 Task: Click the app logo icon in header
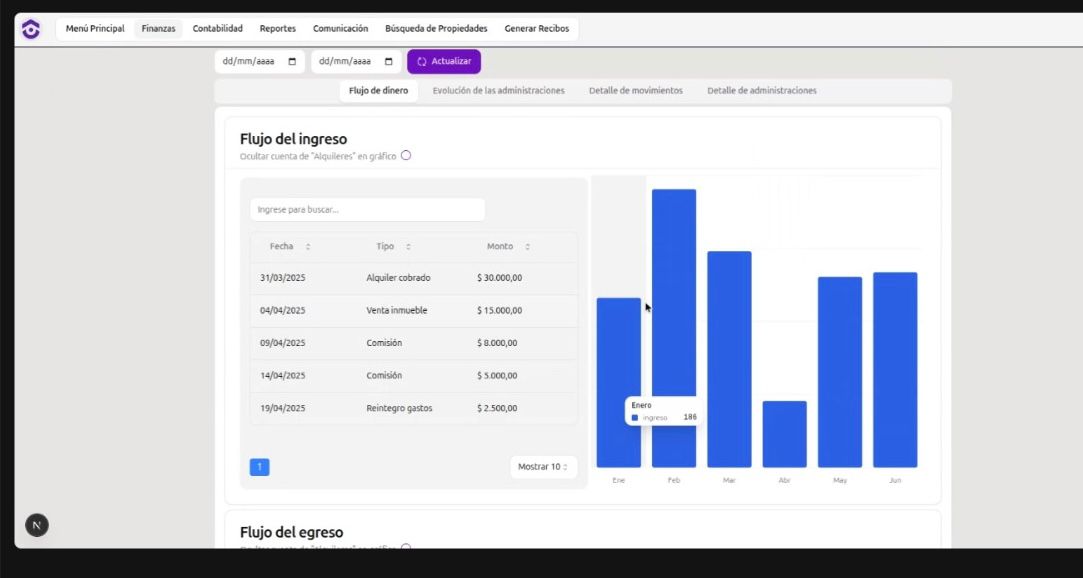(31, 29)
